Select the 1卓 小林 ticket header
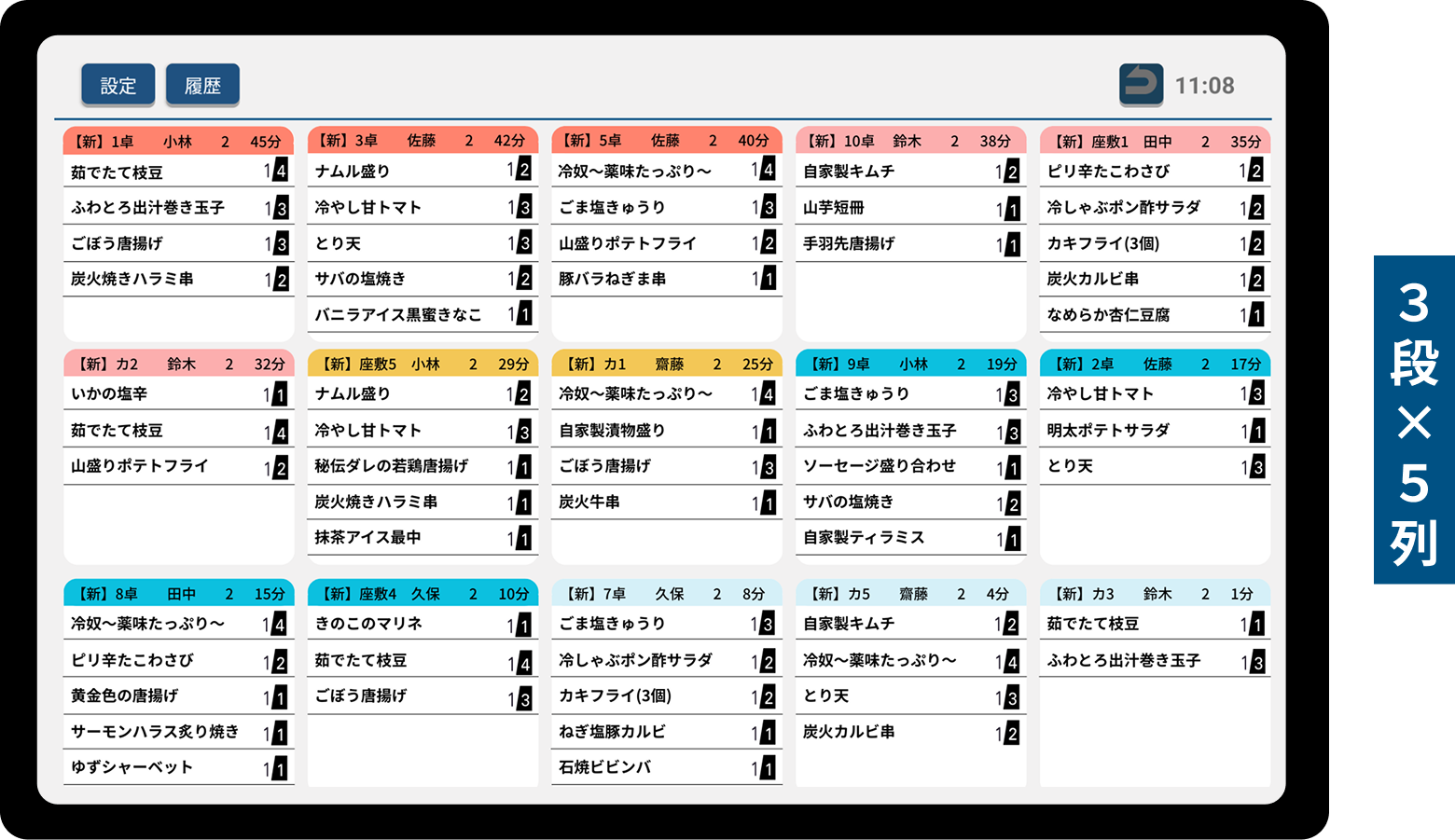 tap(178, 140)
